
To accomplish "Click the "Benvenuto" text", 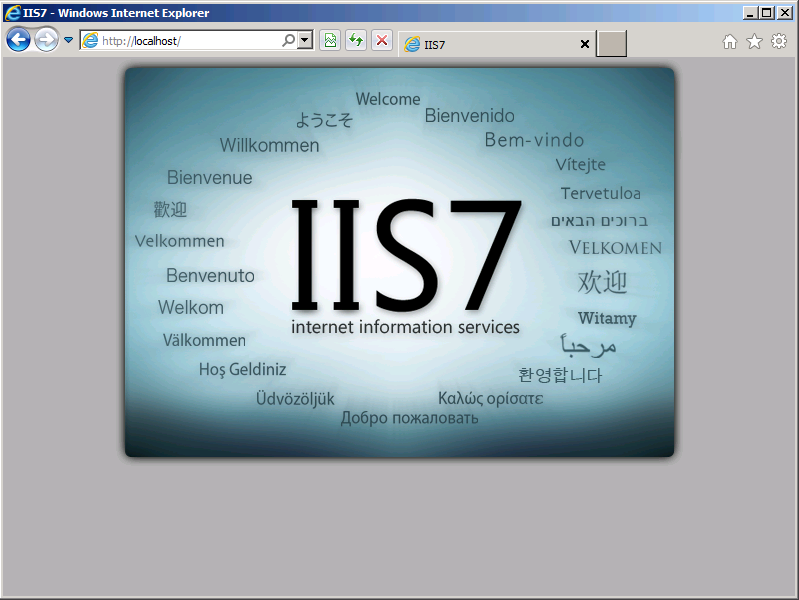I will coord(210,275).
